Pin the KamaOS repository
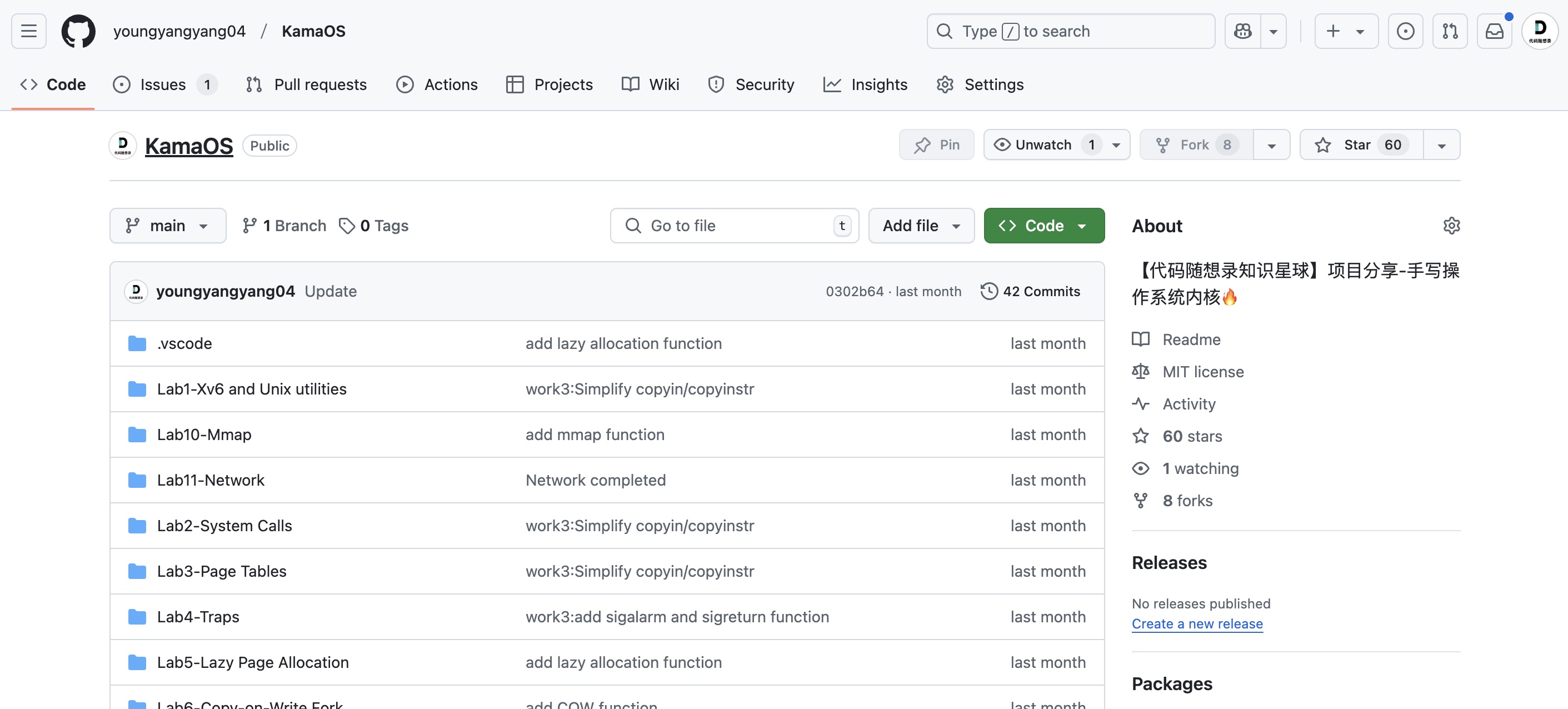 pos(936,145)
